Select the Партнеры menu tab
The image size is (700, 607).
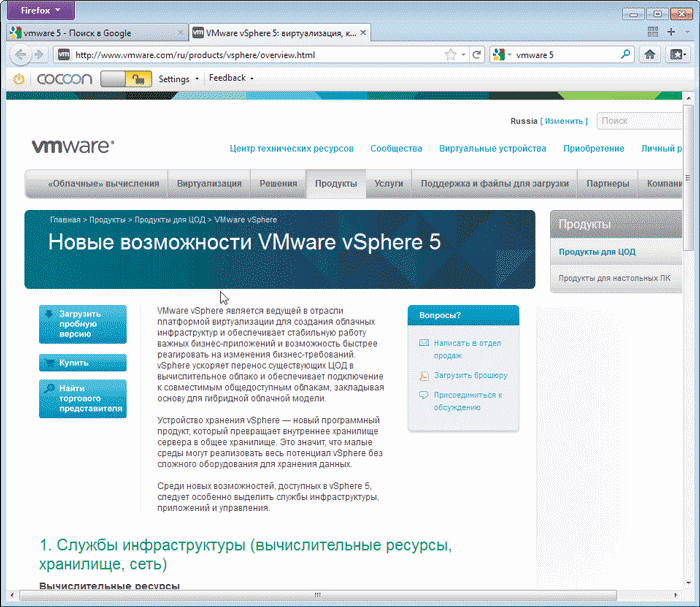click(x=608, y=183)
